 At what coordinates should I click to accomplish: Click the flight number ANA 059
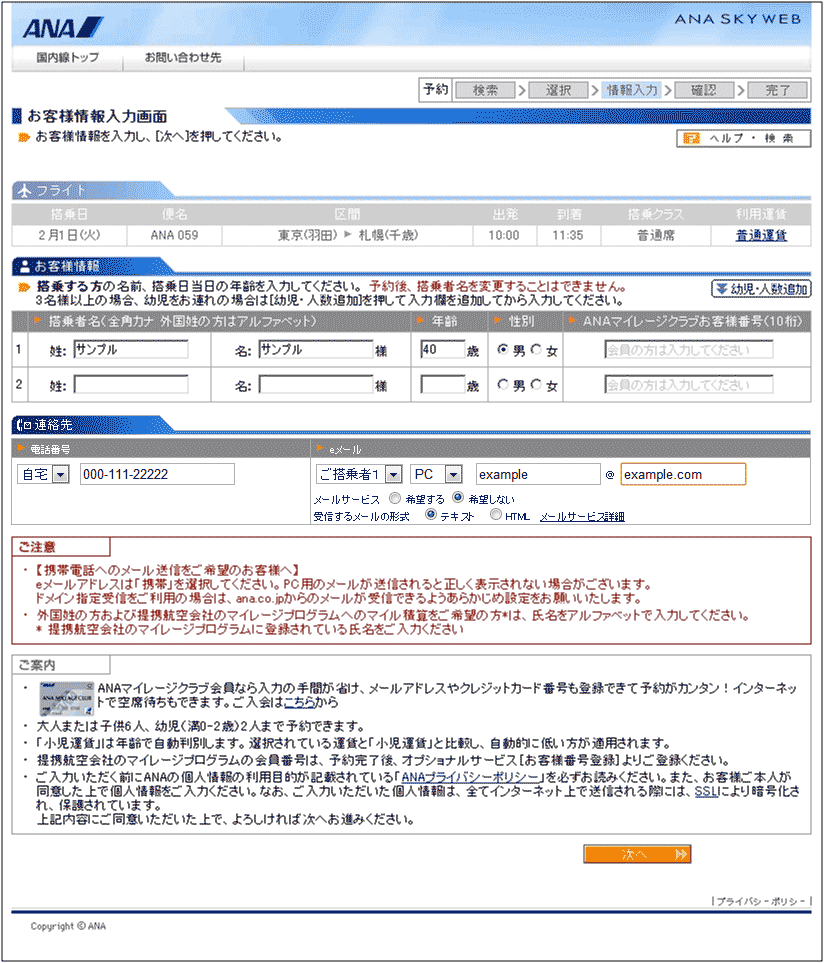tap(174, 235)
